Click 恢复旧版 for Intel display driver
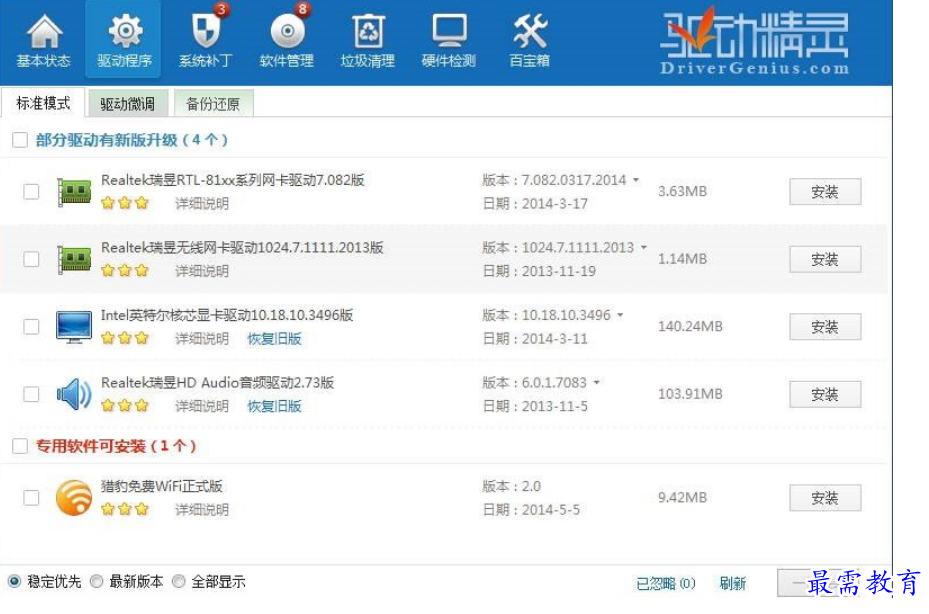Screen dimensions: 929x614 point(274,339)
